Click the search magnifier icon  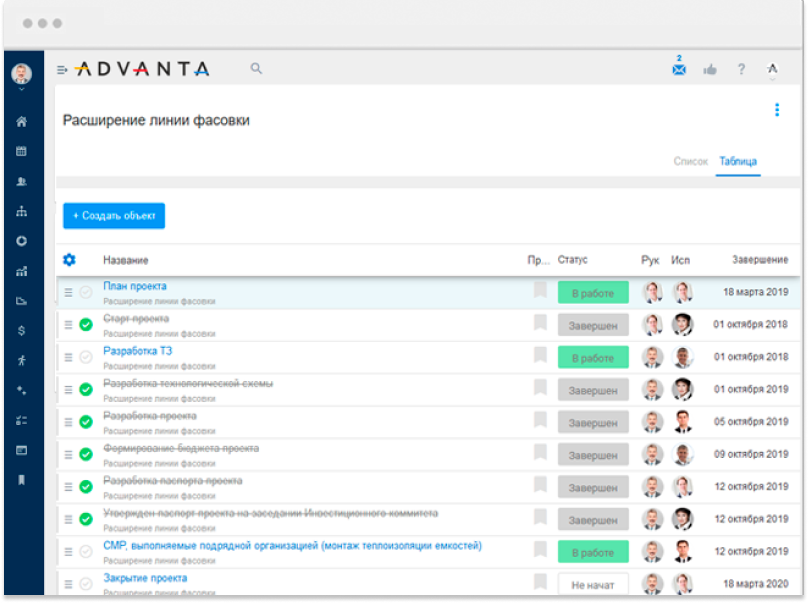point(256,68)
